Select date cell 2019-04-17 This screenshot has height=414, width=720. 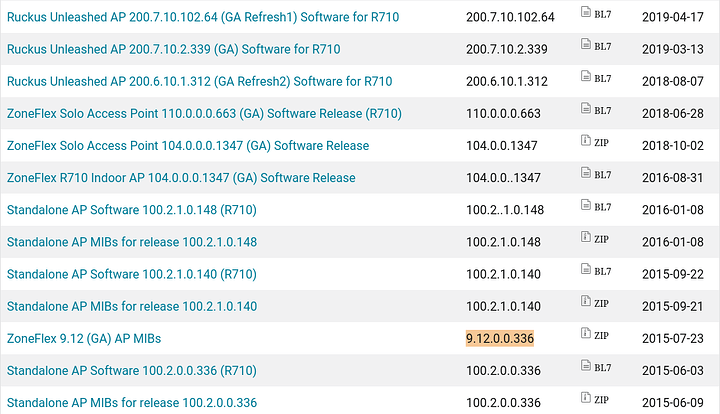pyautogui.click(x=673, y=17)
